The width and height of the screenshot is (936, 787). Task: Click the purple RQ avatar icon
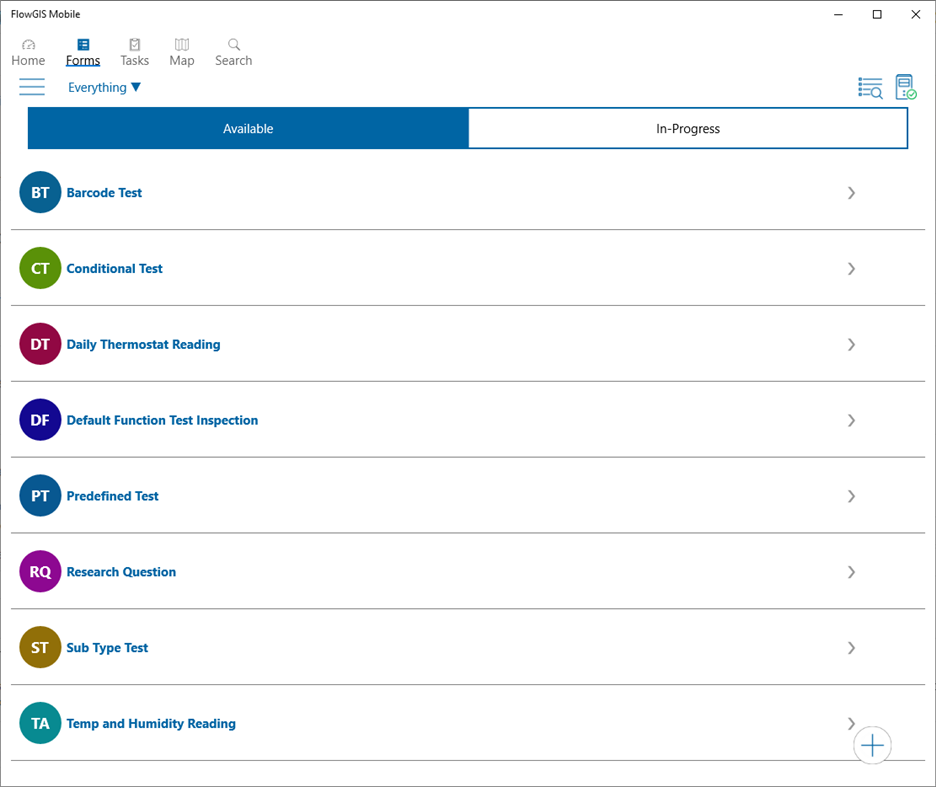pos(40,572)
